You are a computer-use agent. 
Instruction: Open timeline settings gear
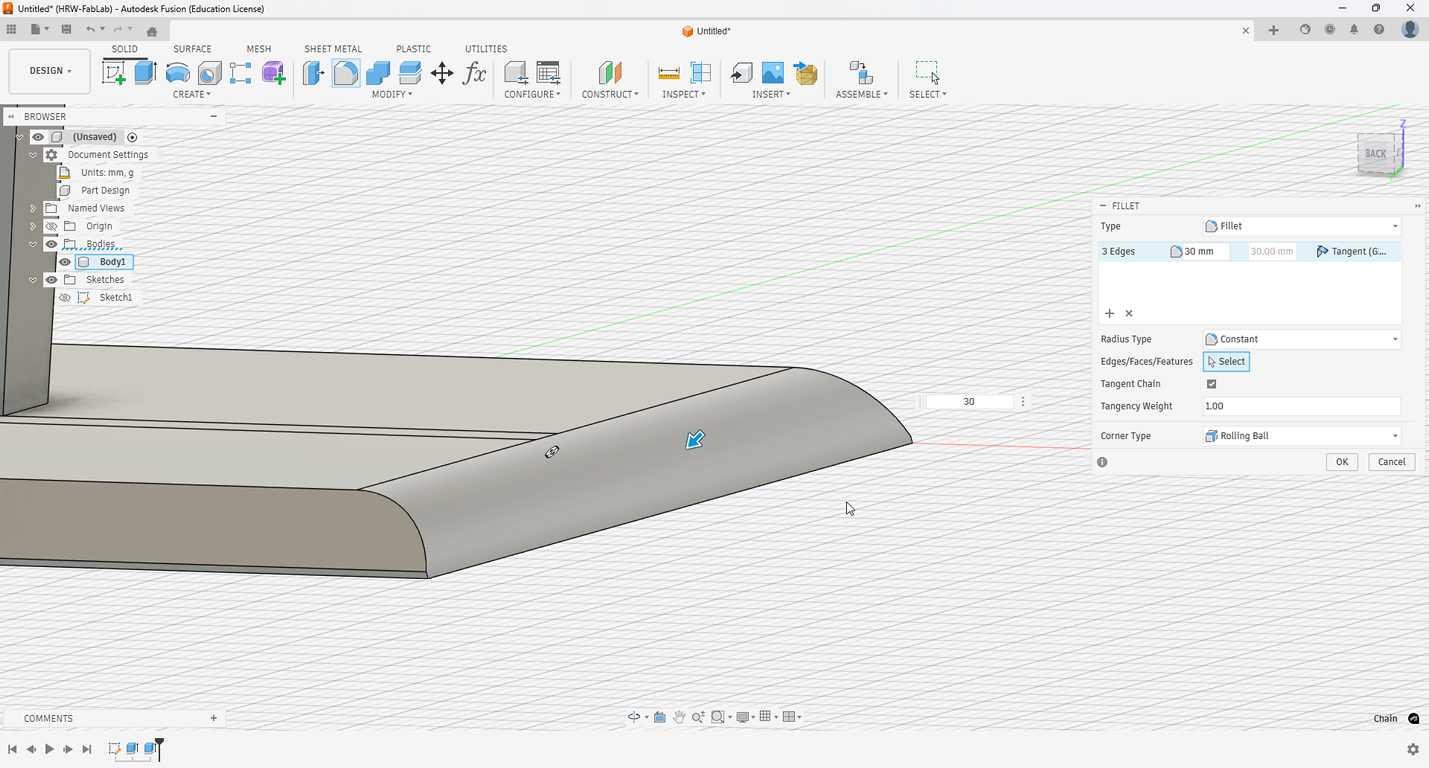tap(1413, 749)
